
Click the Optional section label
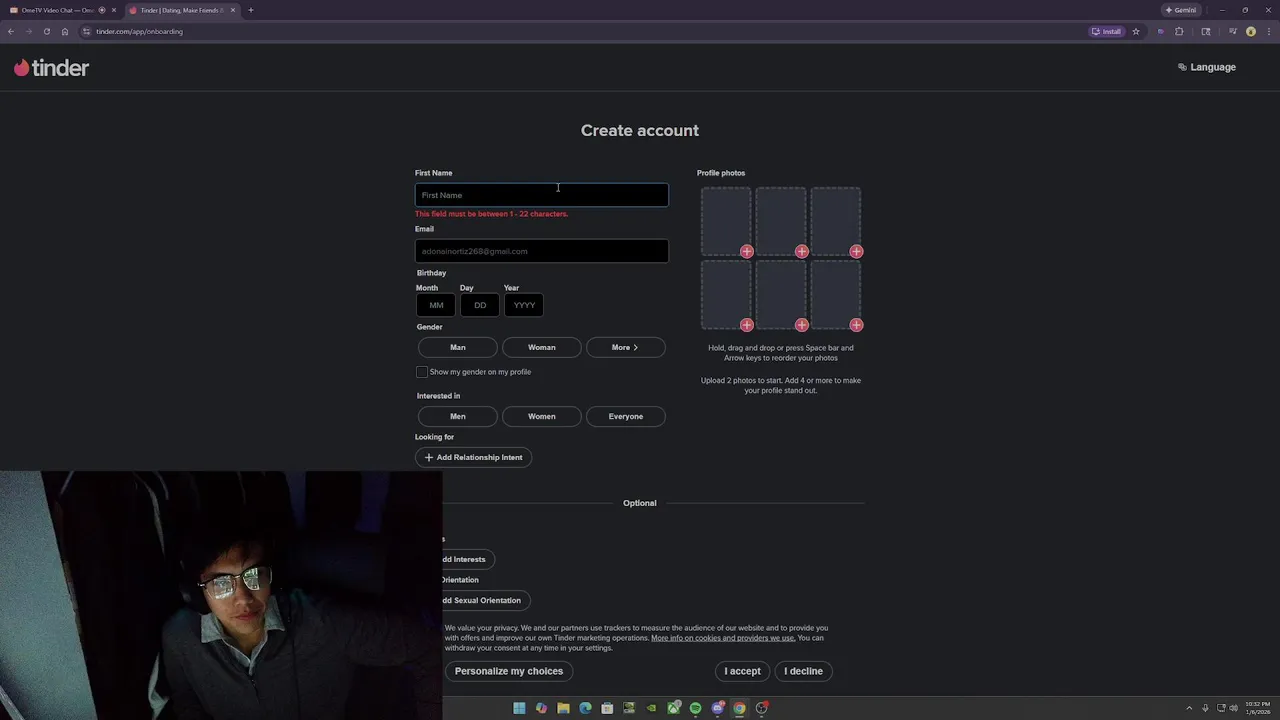640,503
